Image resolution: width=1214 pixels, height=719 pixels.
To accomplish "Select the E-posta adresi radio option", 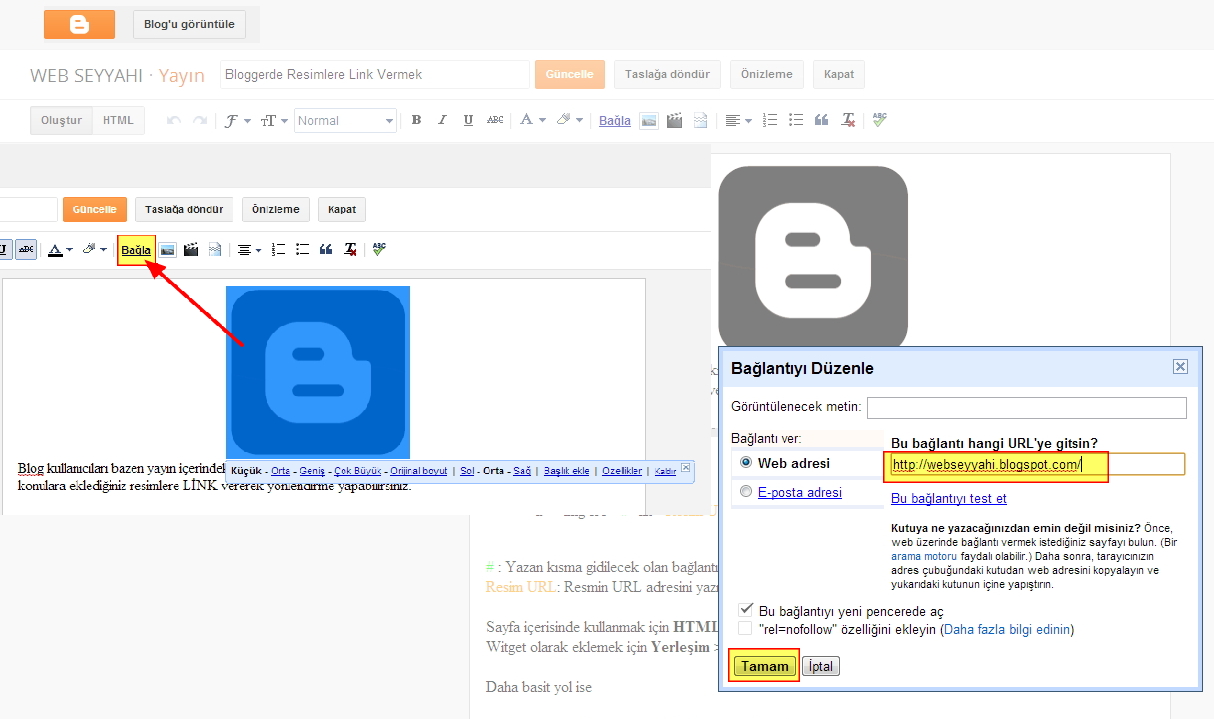I will coord(746,492).
